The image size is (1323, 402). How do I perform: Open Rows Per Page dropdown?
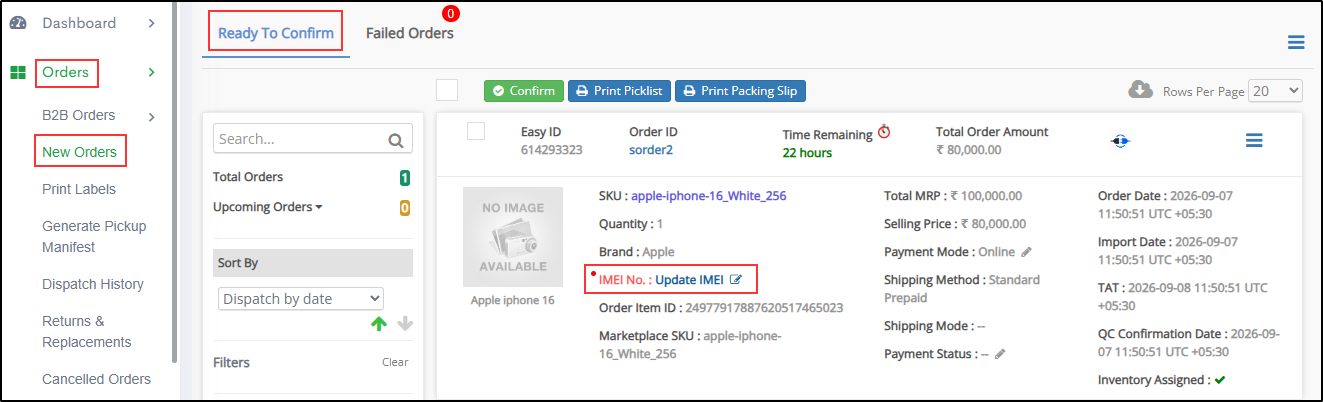(1276, 90)
